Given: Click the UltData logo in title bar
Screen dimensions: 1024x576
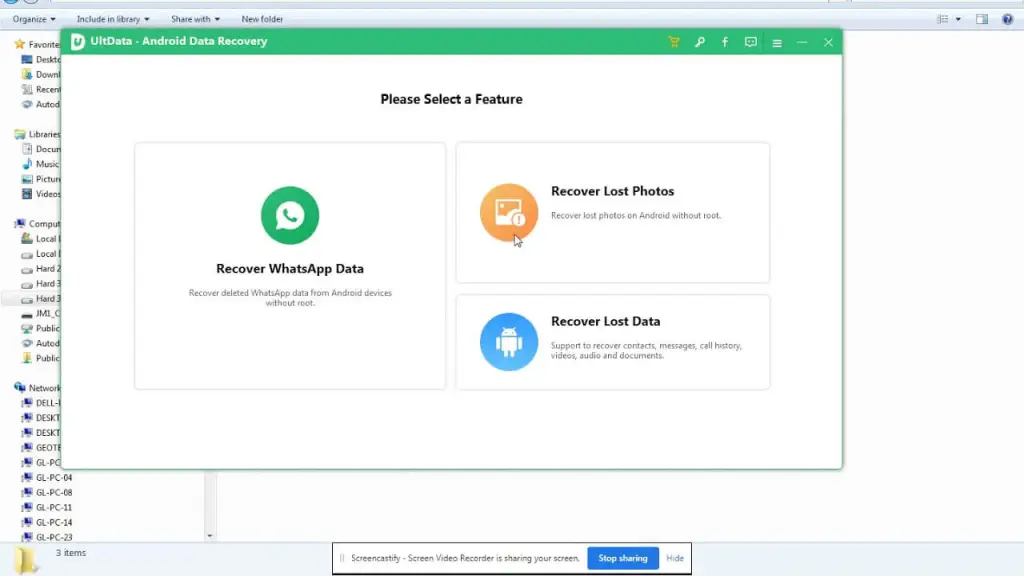Looking at the screenshot, I should [x=77, y=42].
